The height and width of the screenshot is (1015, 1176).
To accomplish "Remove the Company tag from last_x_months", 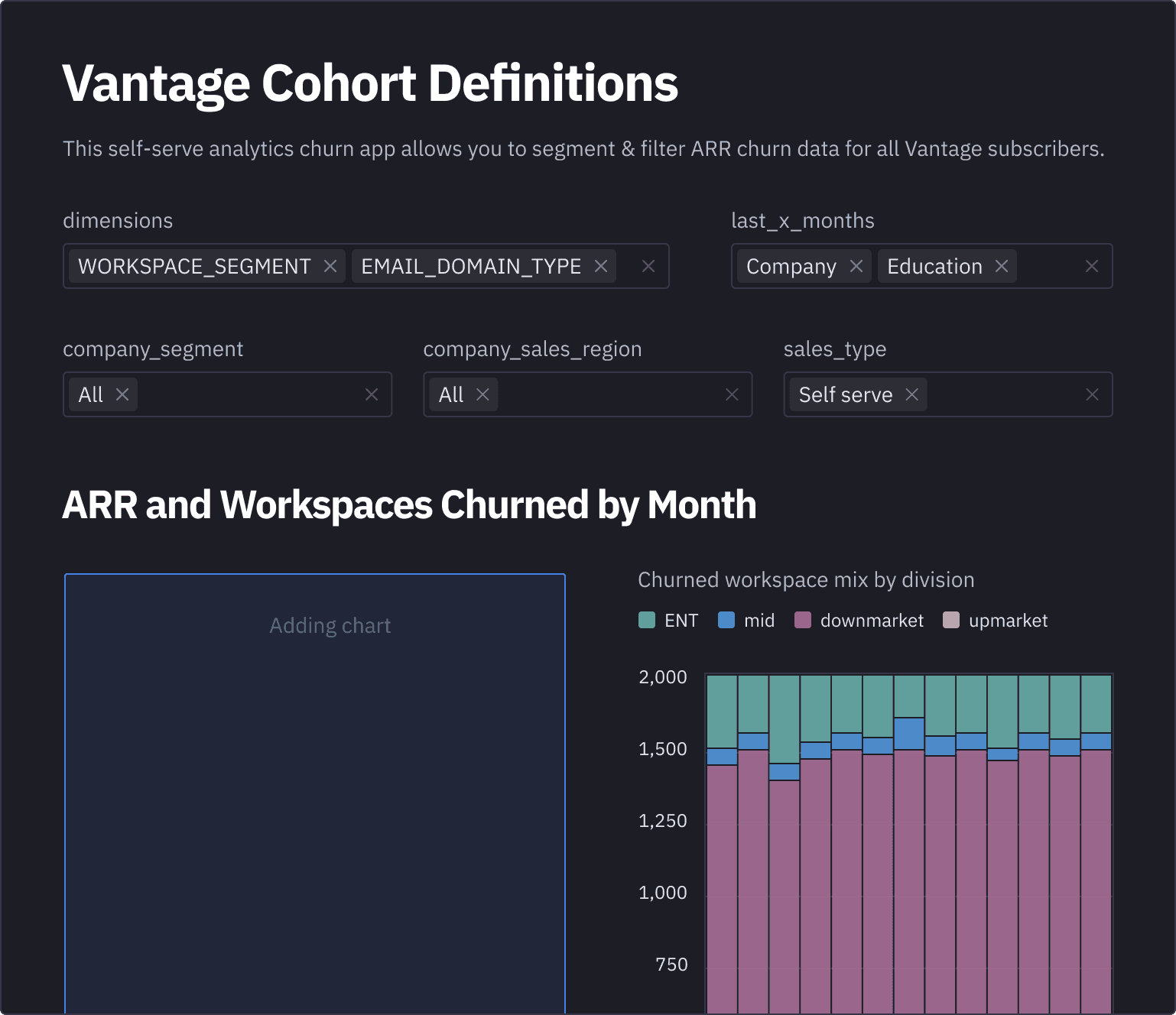I will point(856,266).
